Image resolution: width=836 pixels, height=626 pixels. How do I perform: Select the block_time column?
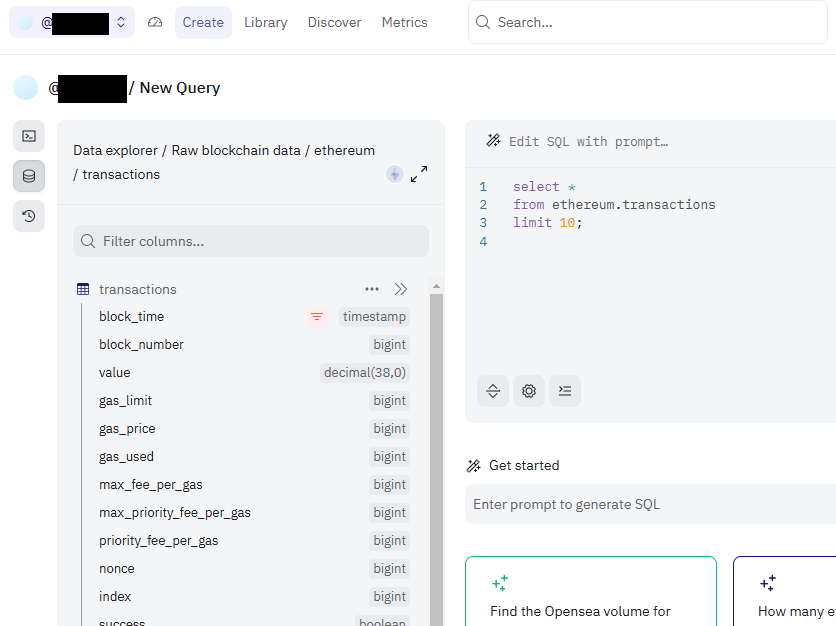[131, 317]
